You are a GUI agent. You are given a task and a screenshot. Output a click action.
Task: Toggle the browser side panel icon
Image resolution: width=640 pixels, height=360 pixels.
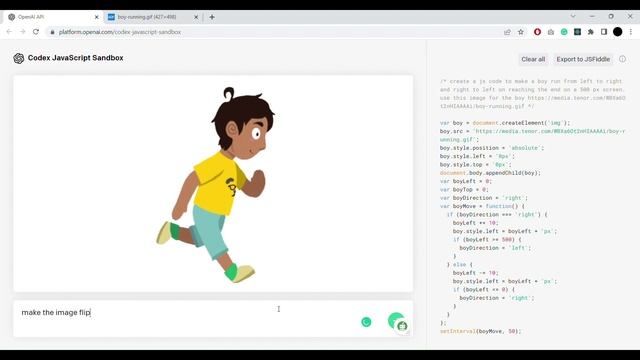click(604, 32)
